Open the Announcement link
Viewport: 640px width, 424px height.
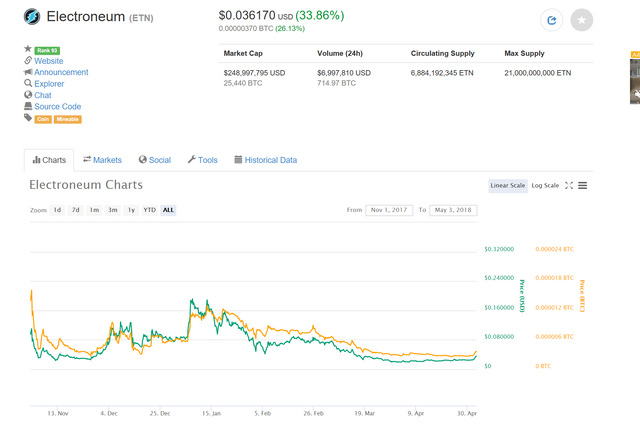pyautogui.click(x=61, y=72)
